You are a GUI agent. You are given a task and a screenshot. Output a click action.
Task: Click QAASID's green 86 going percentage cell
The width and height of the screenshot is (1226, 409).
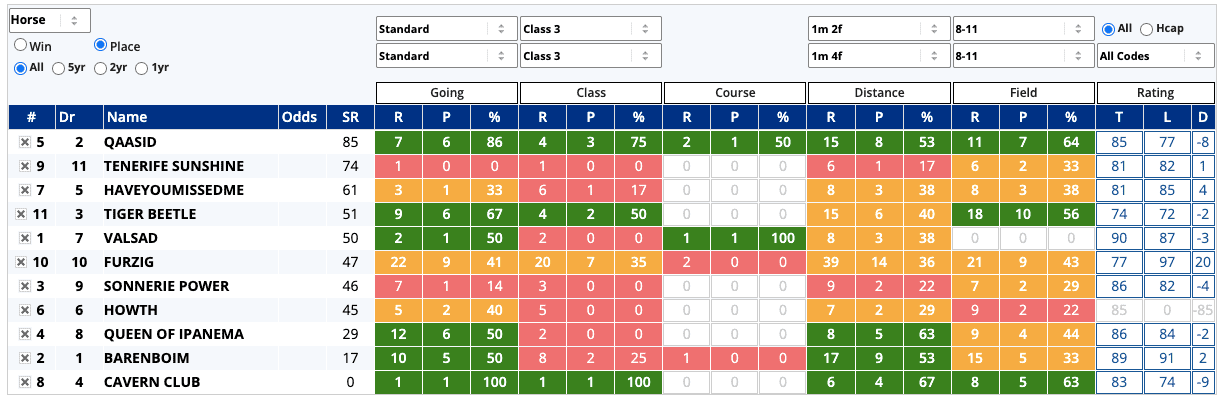tap(493, 142)
